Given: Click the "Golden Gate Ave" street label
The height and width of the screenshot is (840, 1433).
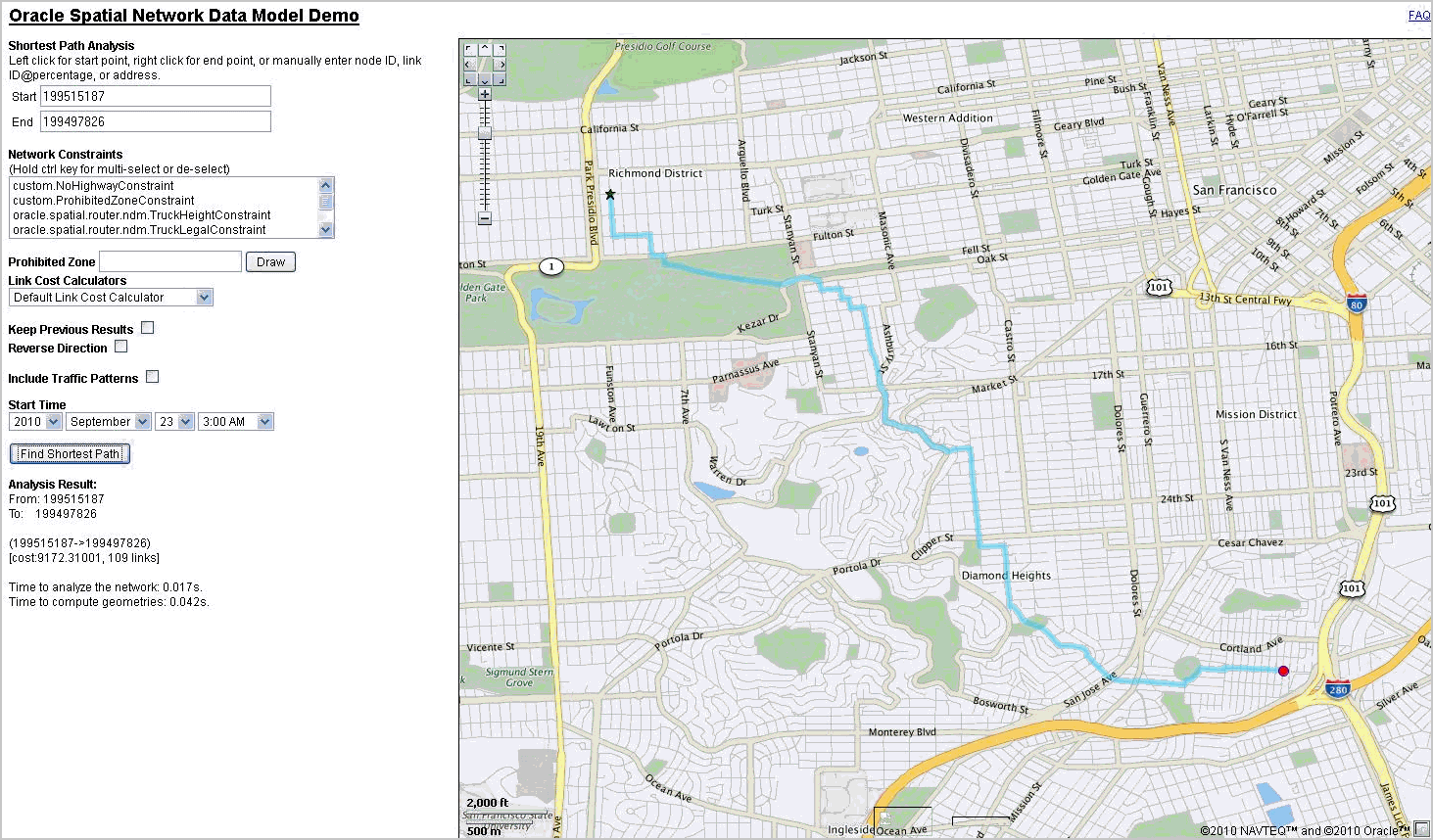Looking at the screenshot, I should [x=1122, y=177].
